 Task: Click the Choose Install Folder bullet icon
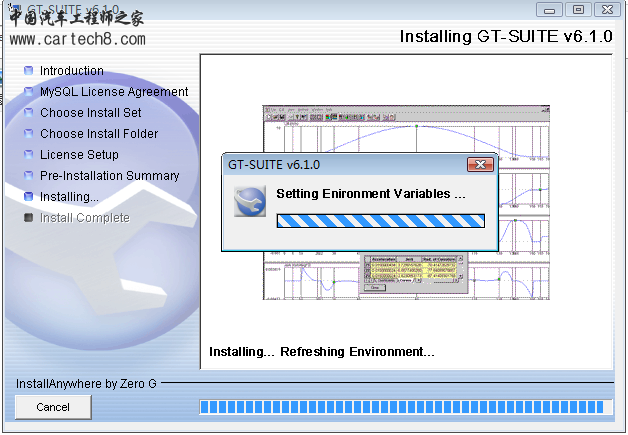pos(28,133)
